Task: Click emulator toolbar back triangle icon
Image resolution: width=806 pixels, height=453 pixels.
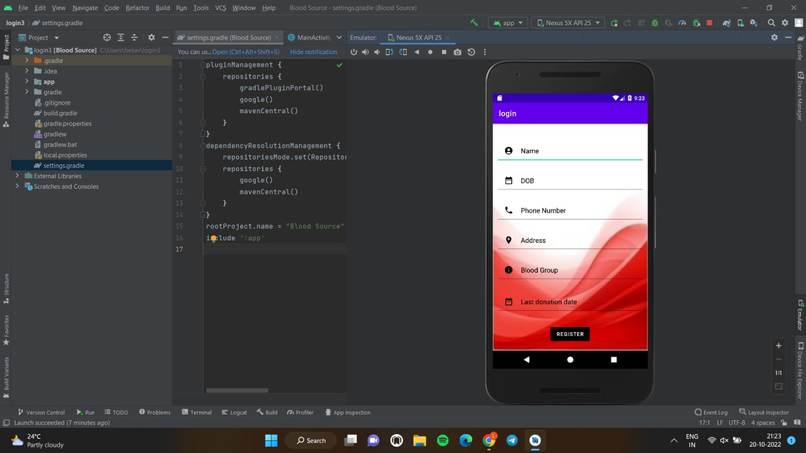Action: (x=417, y=52)
